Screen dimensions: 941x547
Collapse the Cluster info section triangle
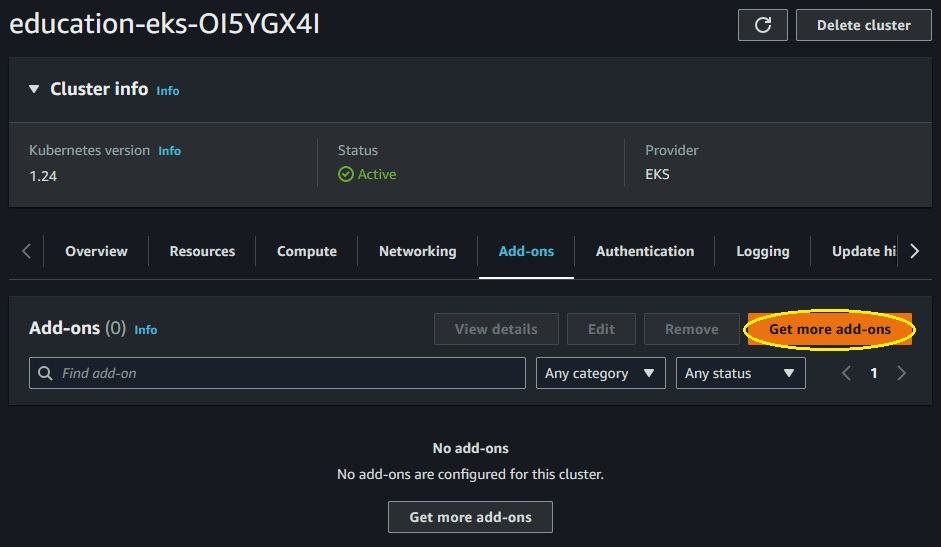tap(34, 89)
